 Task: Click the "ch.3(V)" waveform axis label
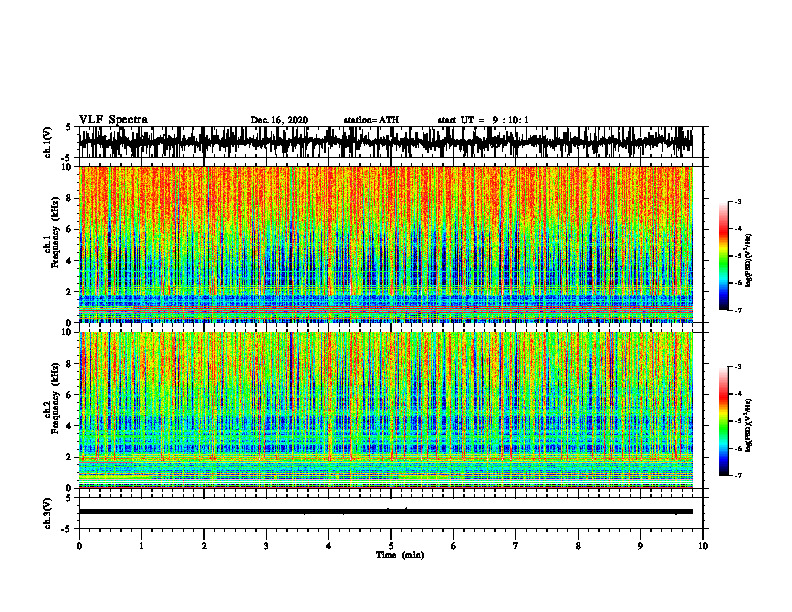tap(48, 514)
